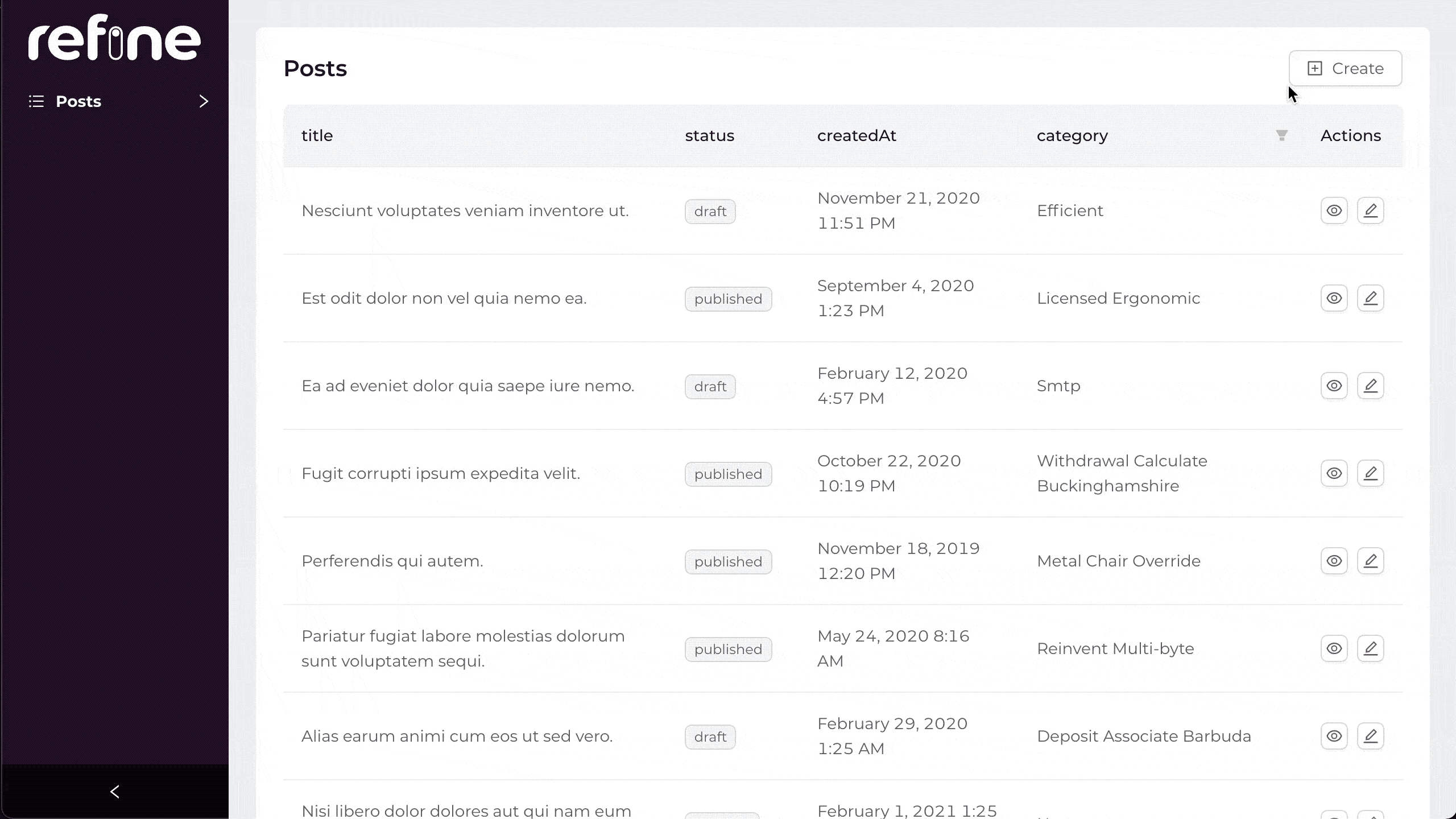Edit the "Est odit dolor" post

(x=1372, y=297)
